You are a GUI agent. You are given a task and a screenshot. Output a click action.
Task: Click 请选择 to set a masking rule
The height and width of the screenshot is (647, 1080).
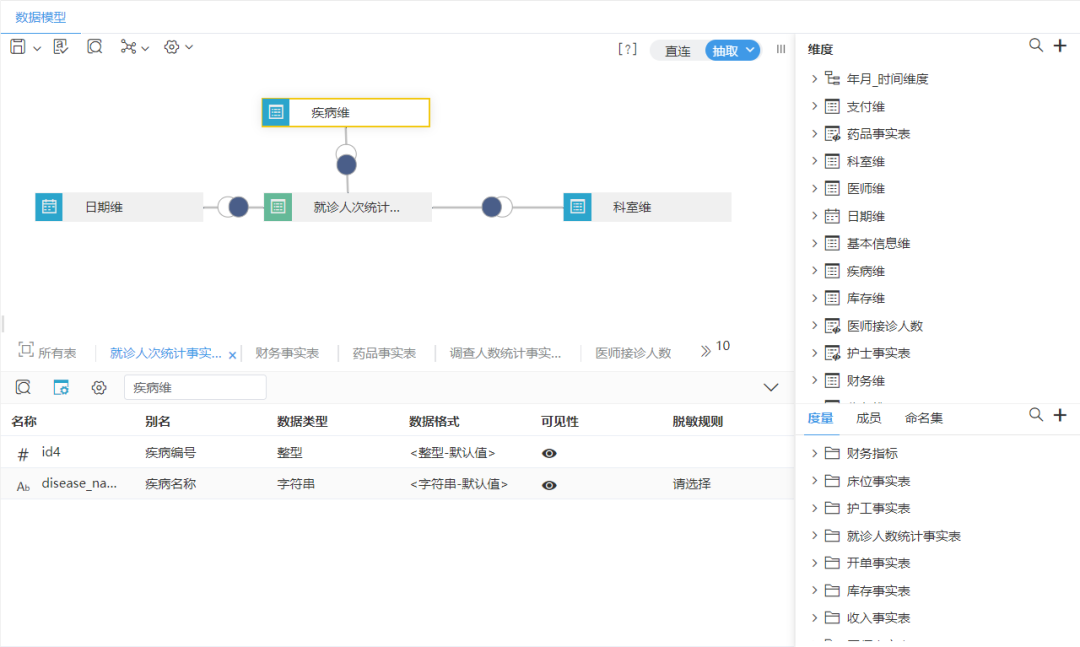point(693,485)
